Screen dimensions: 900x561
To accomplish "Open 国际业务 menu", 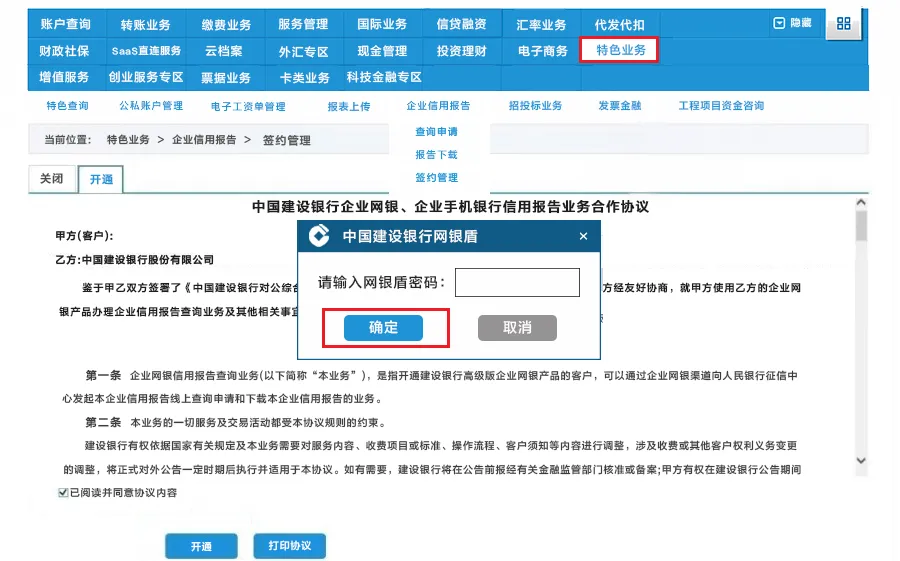I will click(382, 24).
